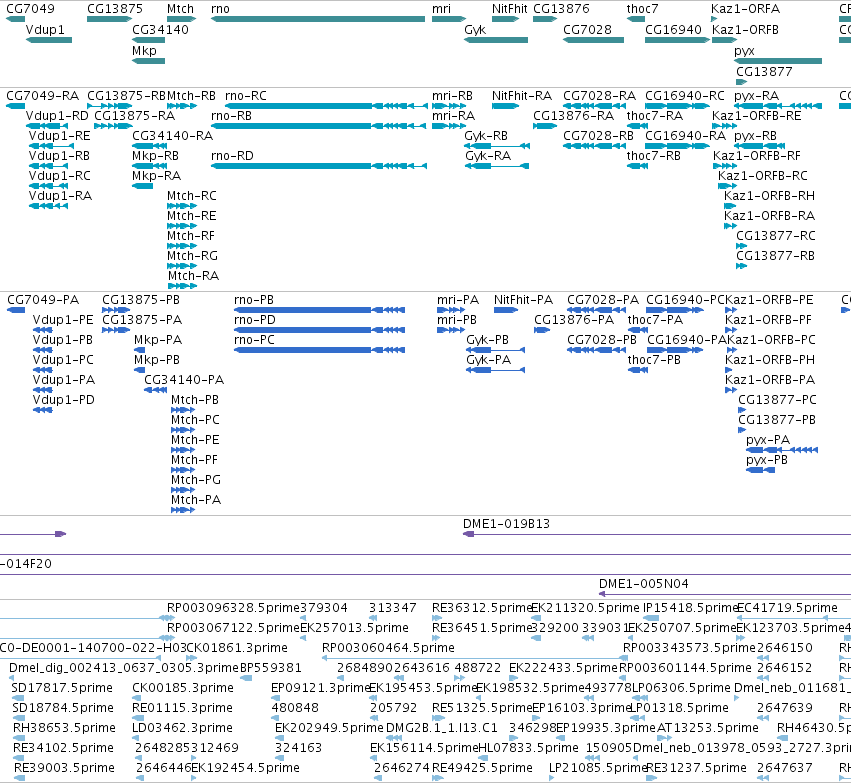Select BAC clone DME1-019B13

[x=657, y=534]
